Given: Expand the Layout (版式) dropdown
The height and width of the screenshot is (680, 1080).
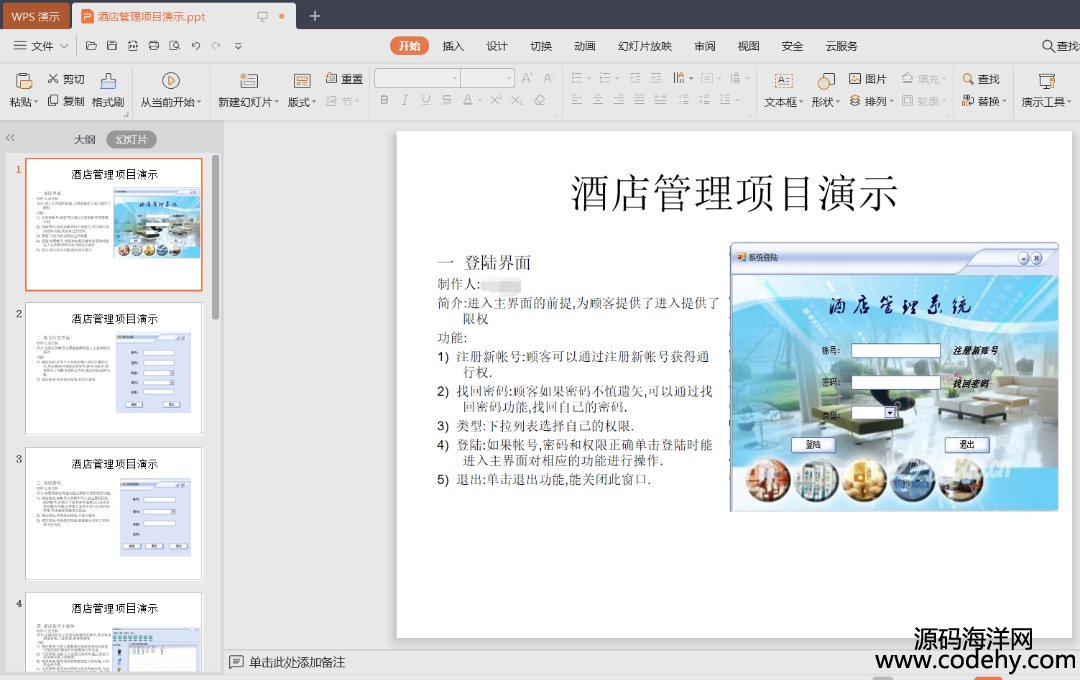Looking at the screenshot, I should pyautogui.click(x=302, y=102).
